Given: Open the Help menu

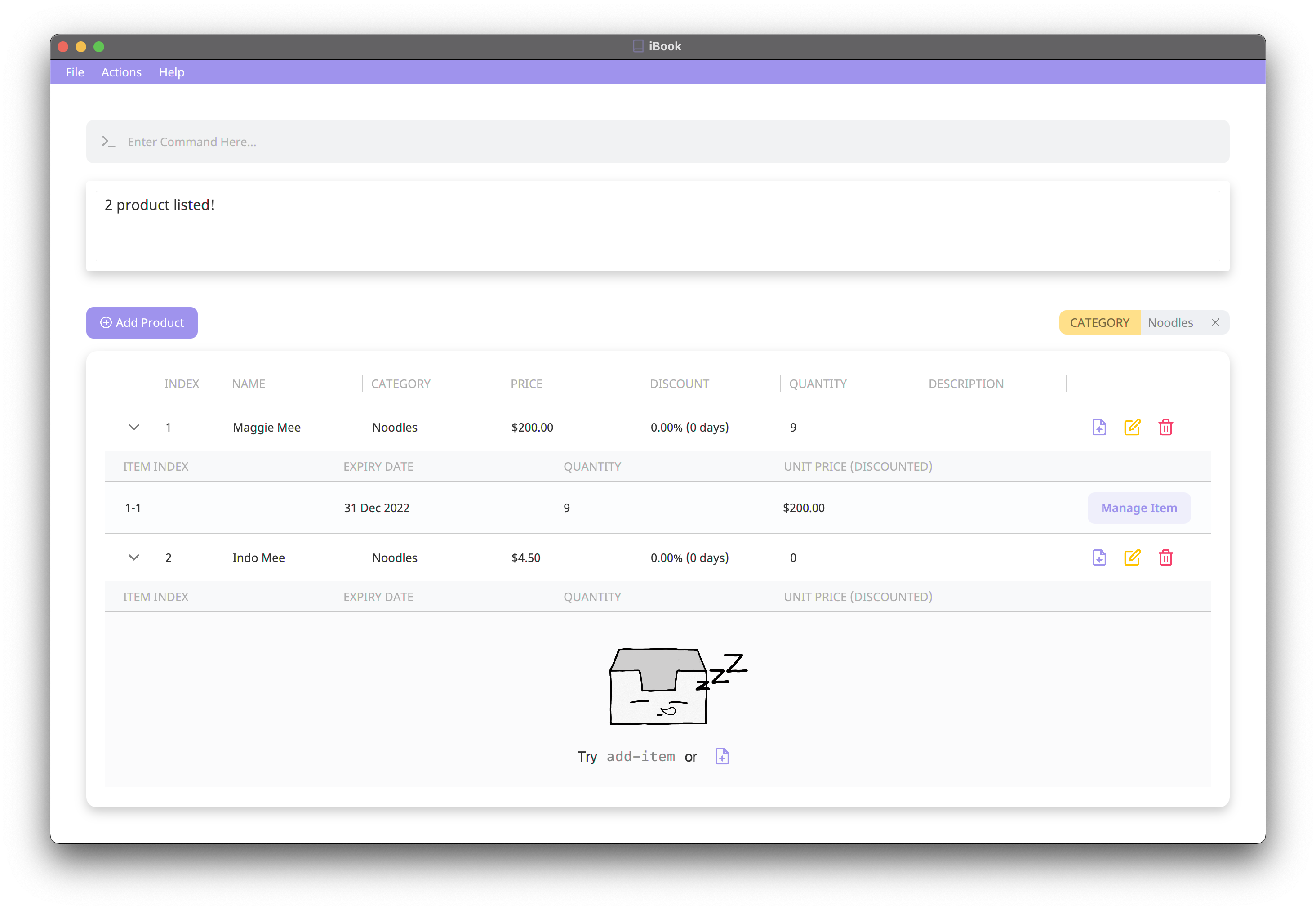Looking at the screenshot, I should tap(172, 72).
